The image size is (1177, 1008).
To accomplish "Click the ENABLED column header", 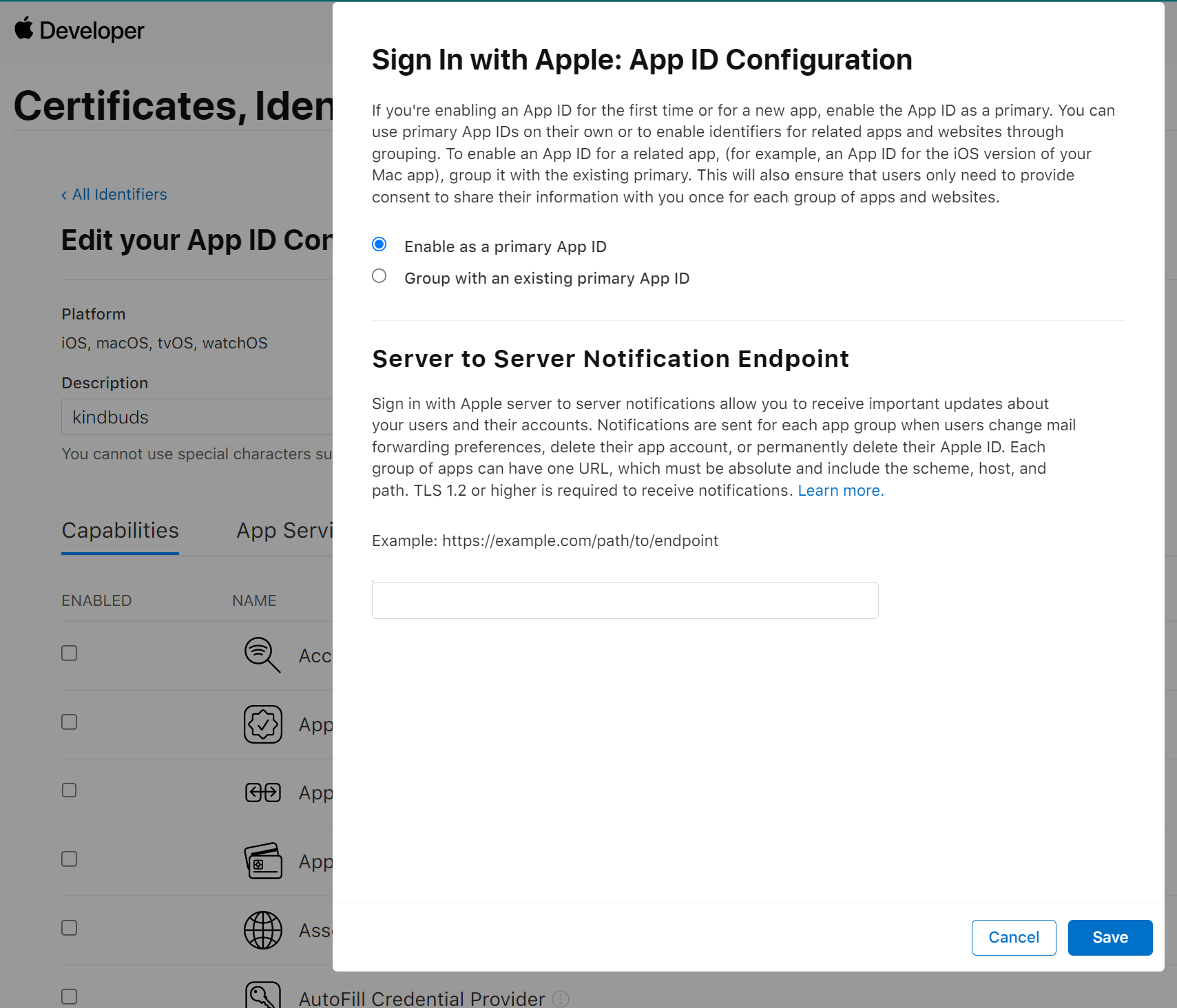I will 96,600.
